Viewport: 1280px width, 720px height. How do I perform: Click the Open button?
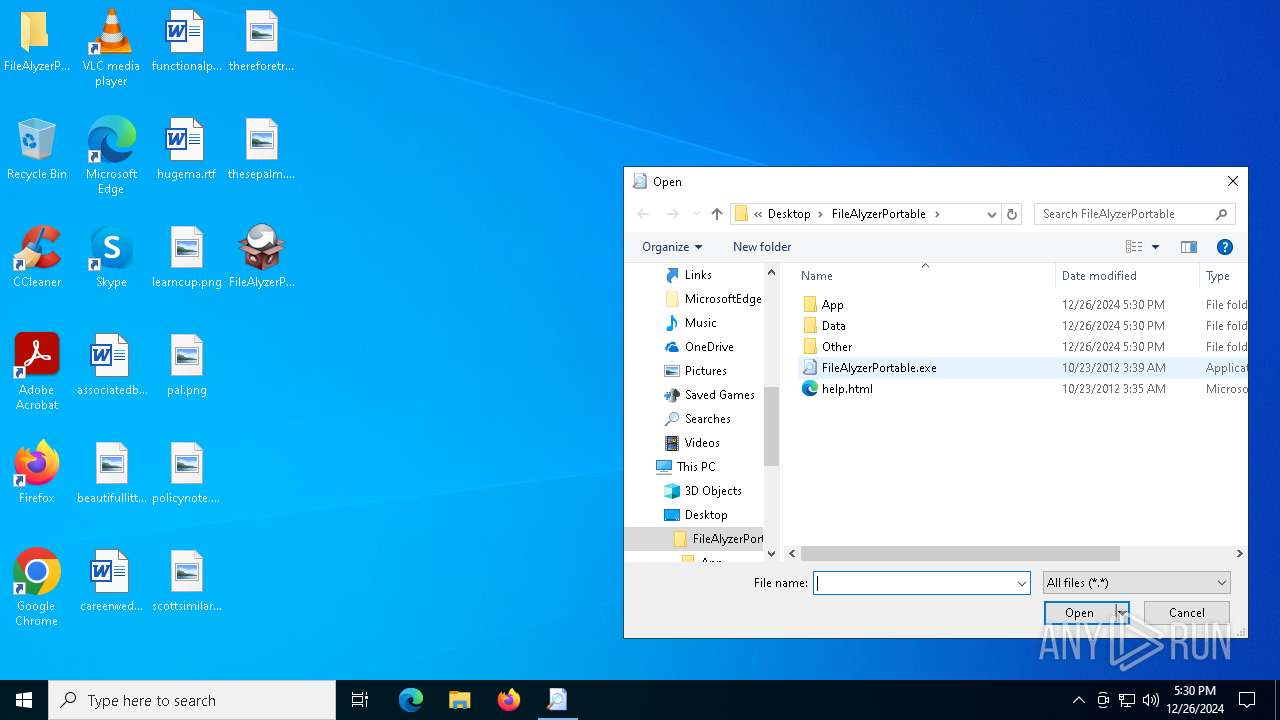(x=1079, y=613)
